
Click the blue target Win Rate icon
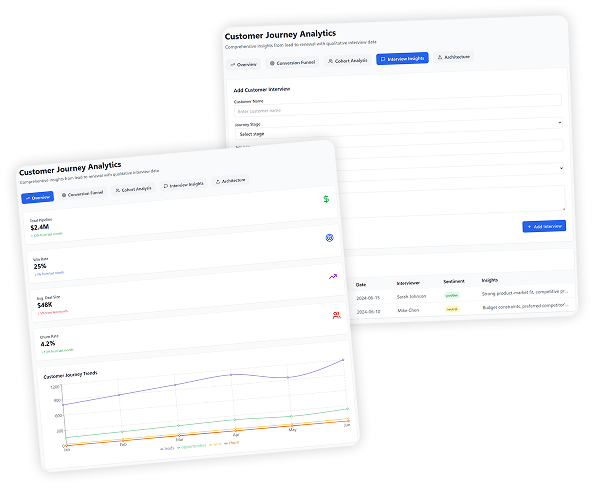coord(330,238)
